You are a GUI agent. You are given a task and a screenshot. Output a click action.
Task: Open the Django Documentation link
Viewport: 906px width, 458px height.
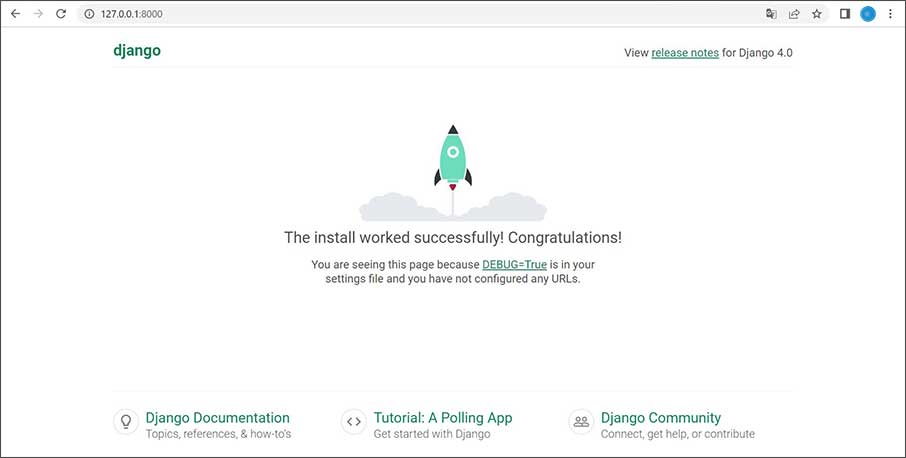[x=217, y=418]
